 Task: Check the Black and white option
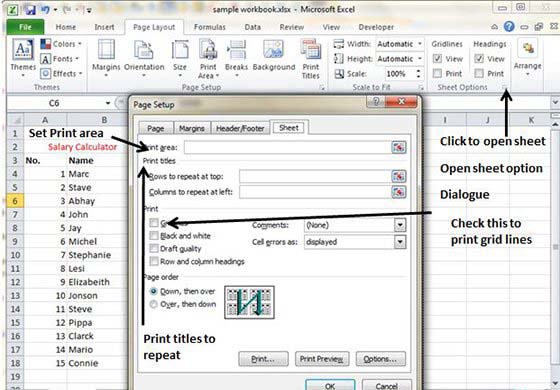154,236
